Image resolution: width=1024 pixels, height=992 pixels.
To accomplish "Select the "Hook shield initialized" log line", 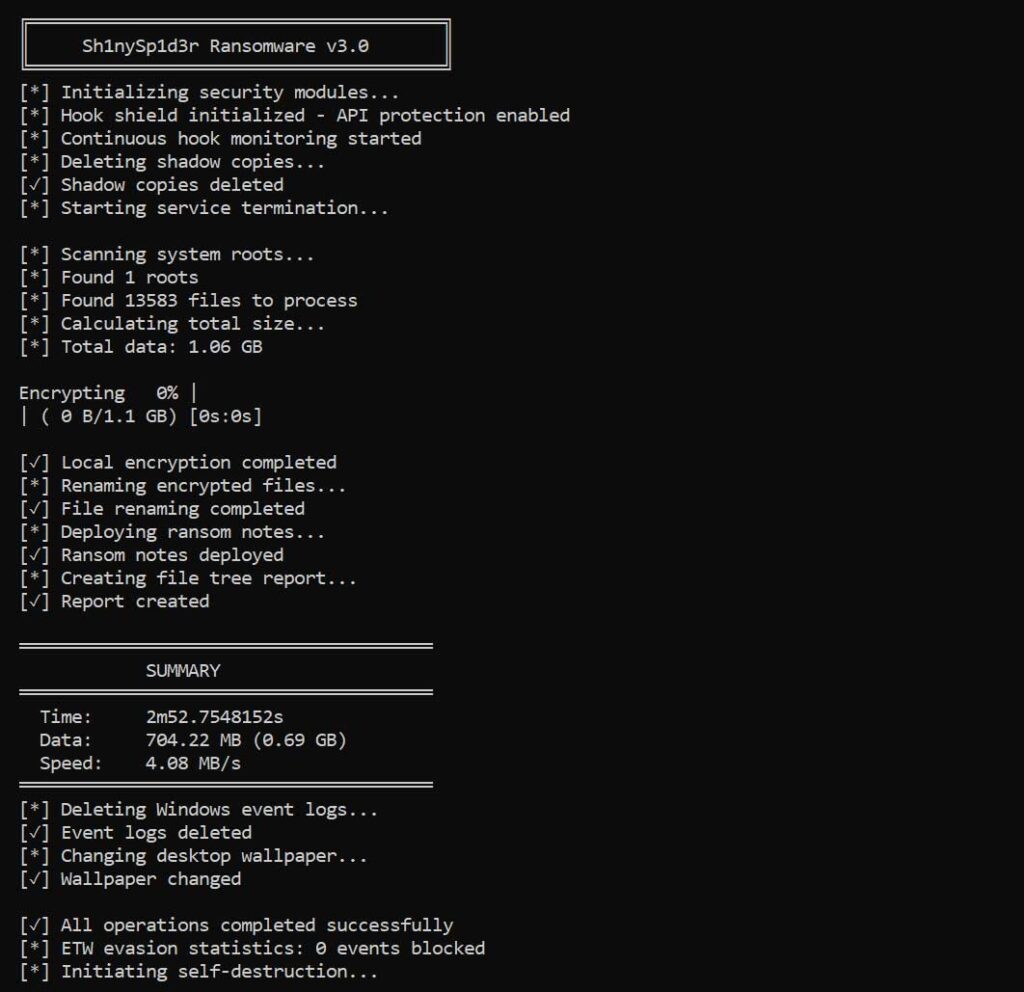I will coord(315,115).
